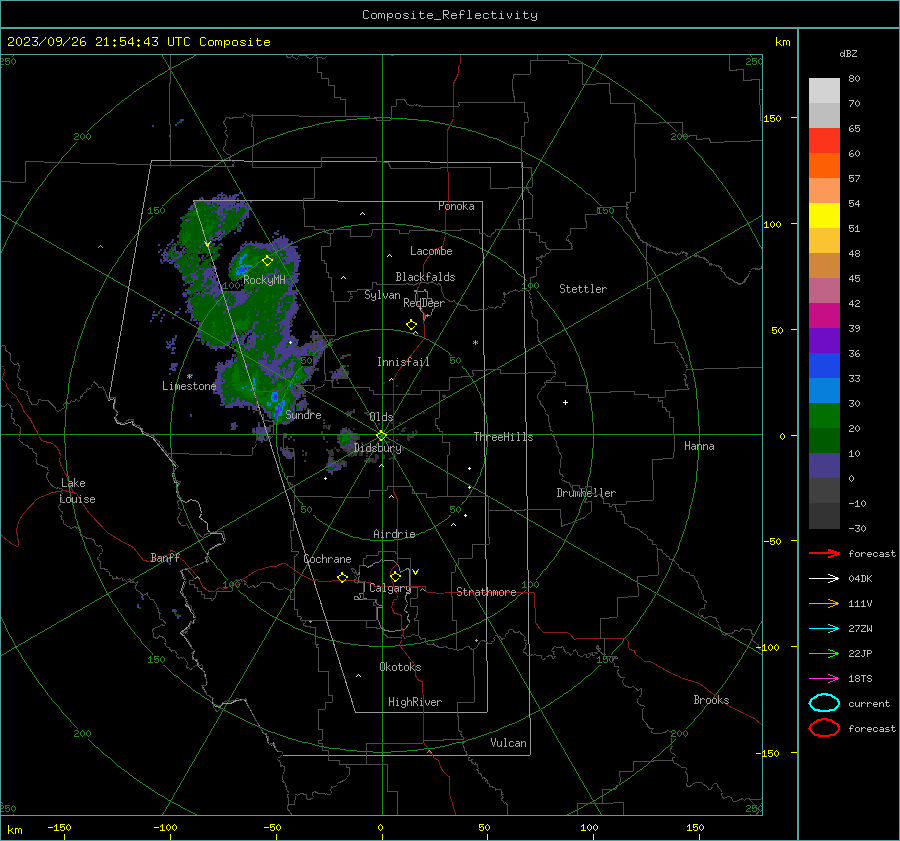
Task: Click the orange 111V arrow icon
Action: coord(824,603)
